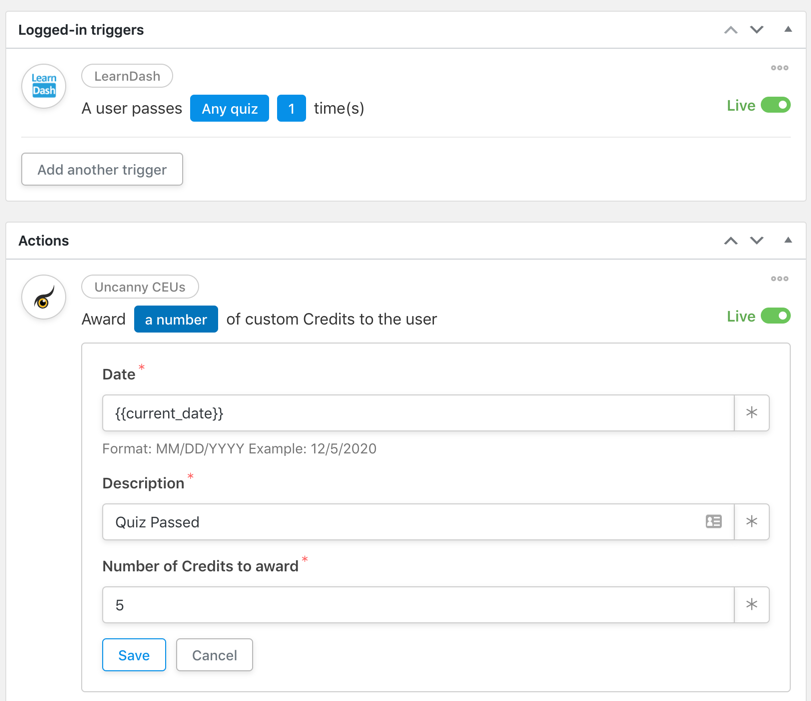Toggle the LearnDash trigger Live switch

[x=775, y=105]
